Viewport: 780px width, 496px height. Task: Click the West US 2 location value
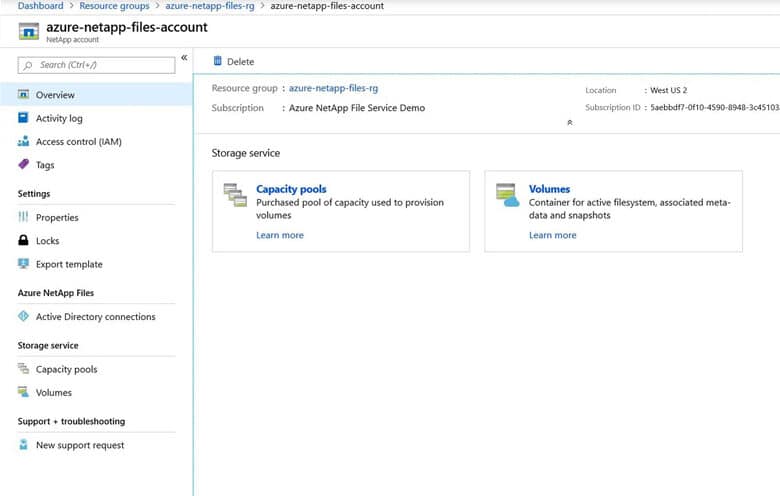669,90
